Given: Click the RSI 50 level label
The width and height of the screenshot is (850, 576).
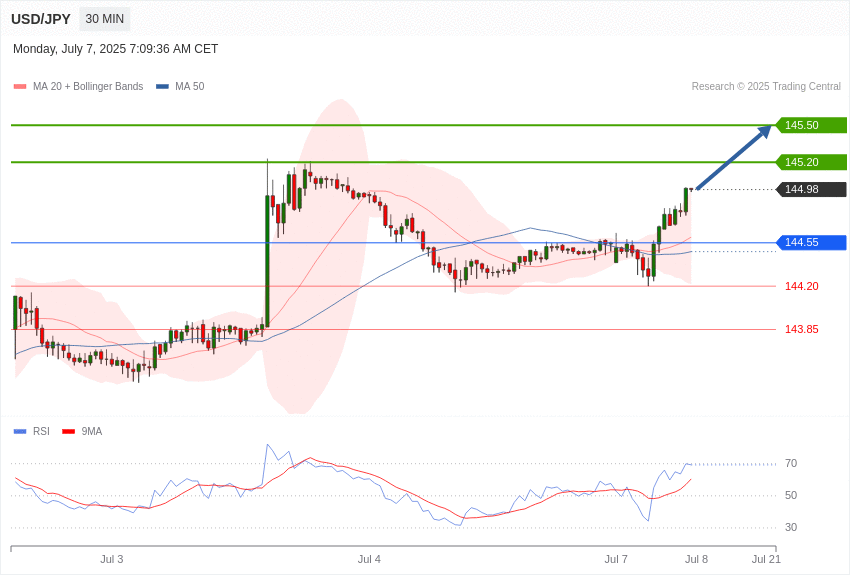Looking at the screenshot, I should click(x=791, y=495).
